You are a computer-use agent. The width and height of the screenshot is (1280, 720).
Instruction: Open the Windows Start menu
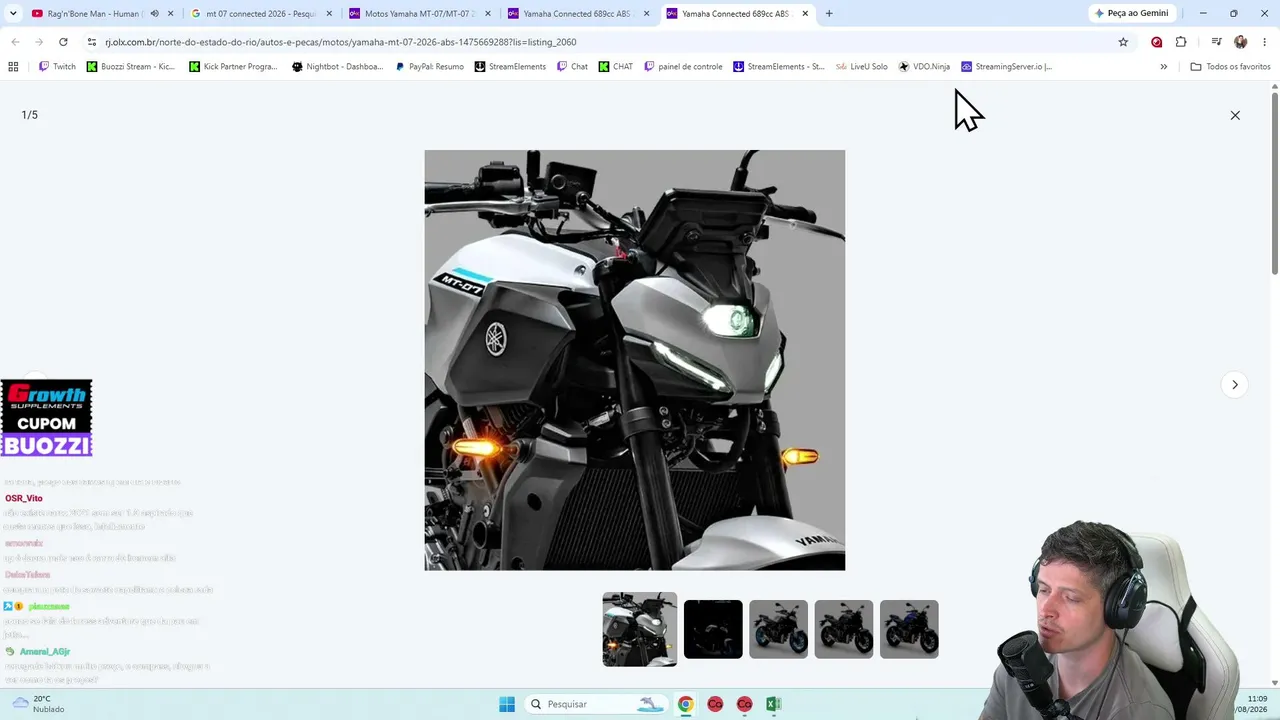pos(507,704)
